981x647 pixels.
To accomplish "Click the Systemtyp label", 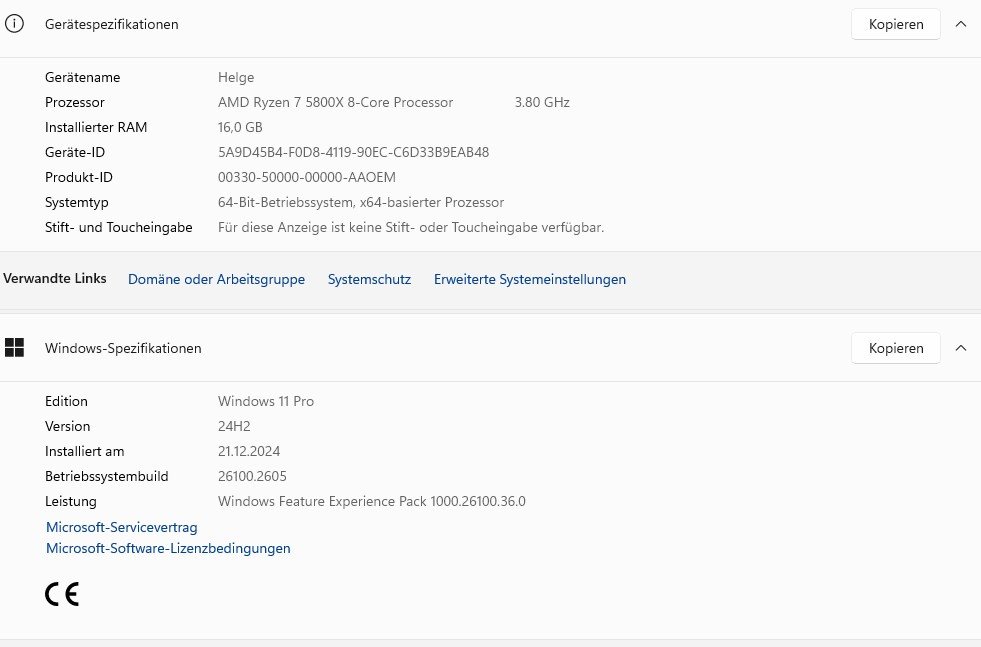I will pyautogui.click(x=76, y=202).
